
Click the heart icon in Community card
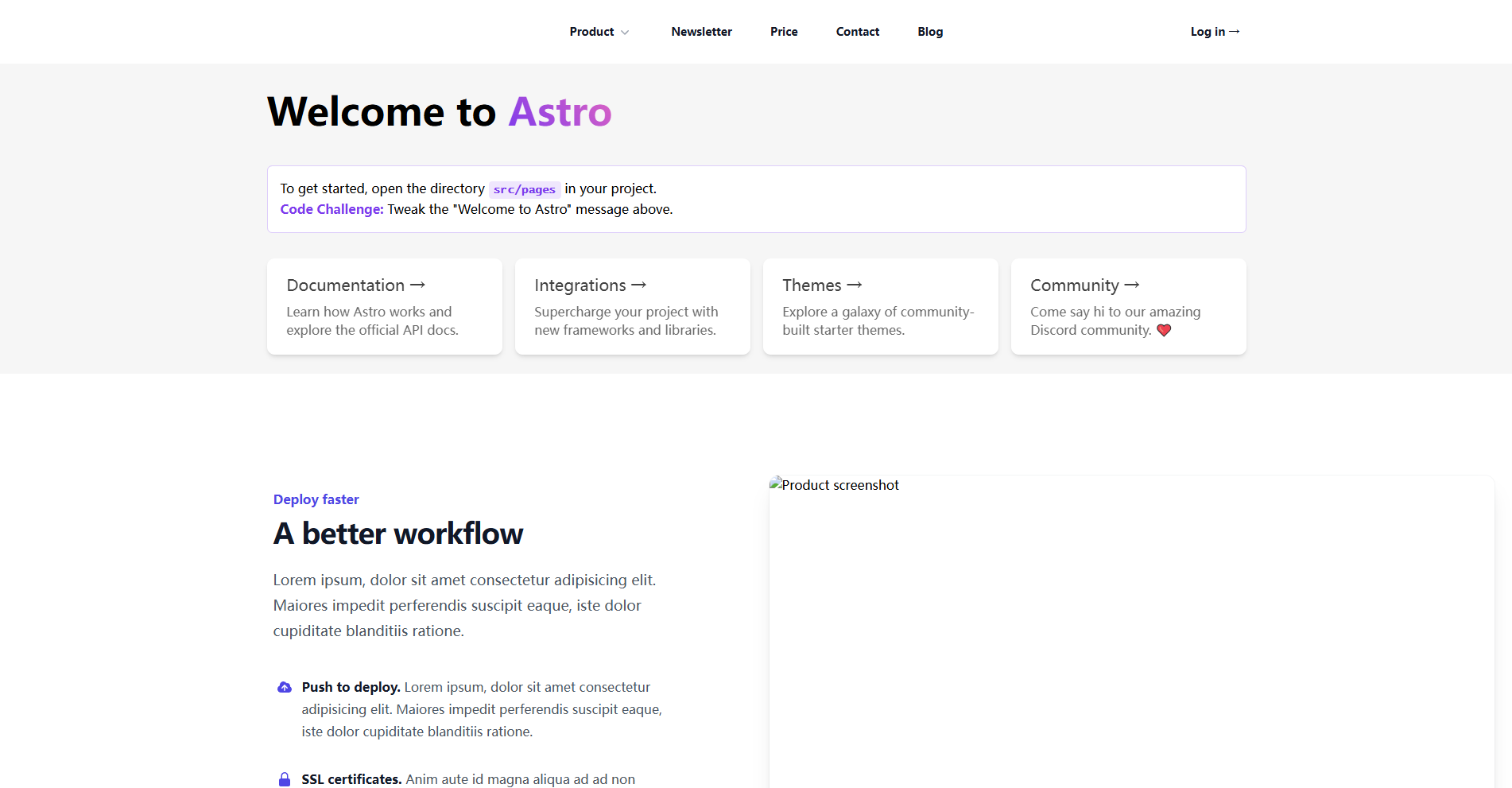pyautogui.click(x=1164, y=330)
